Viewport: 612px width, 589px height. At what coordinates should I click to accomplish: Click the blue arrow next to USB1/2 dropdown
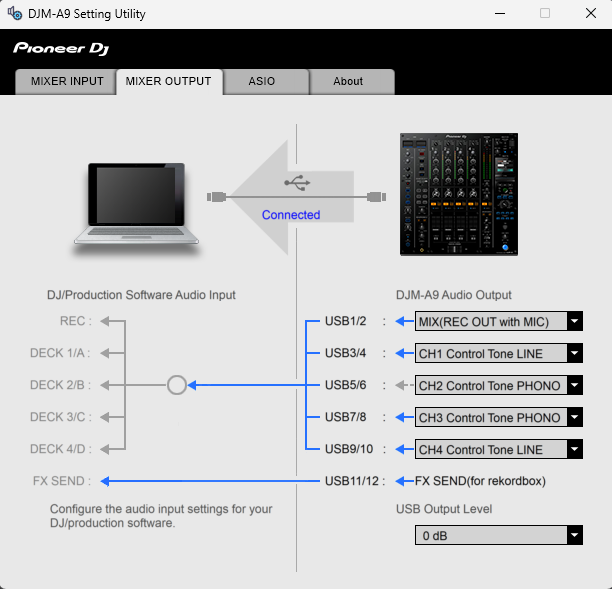pos(404,321)
